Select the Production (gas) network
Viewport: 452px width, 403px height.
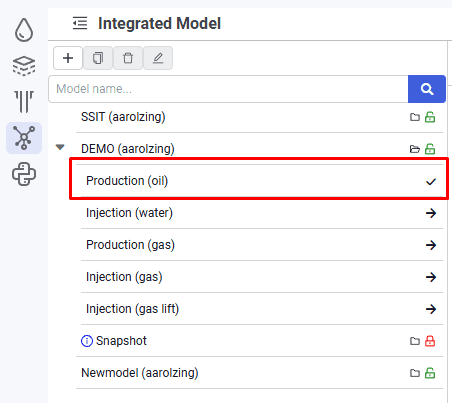(130, 245)
